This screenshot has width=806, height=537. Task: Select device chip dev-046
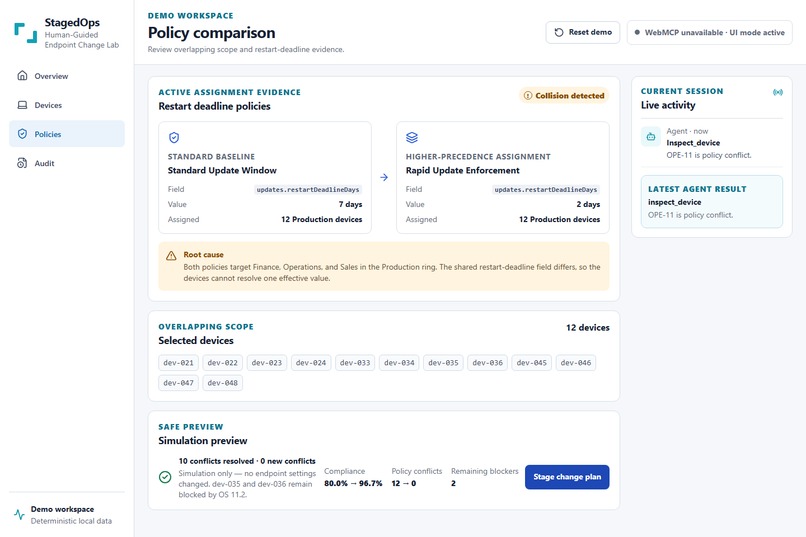[x=576, y=363]
